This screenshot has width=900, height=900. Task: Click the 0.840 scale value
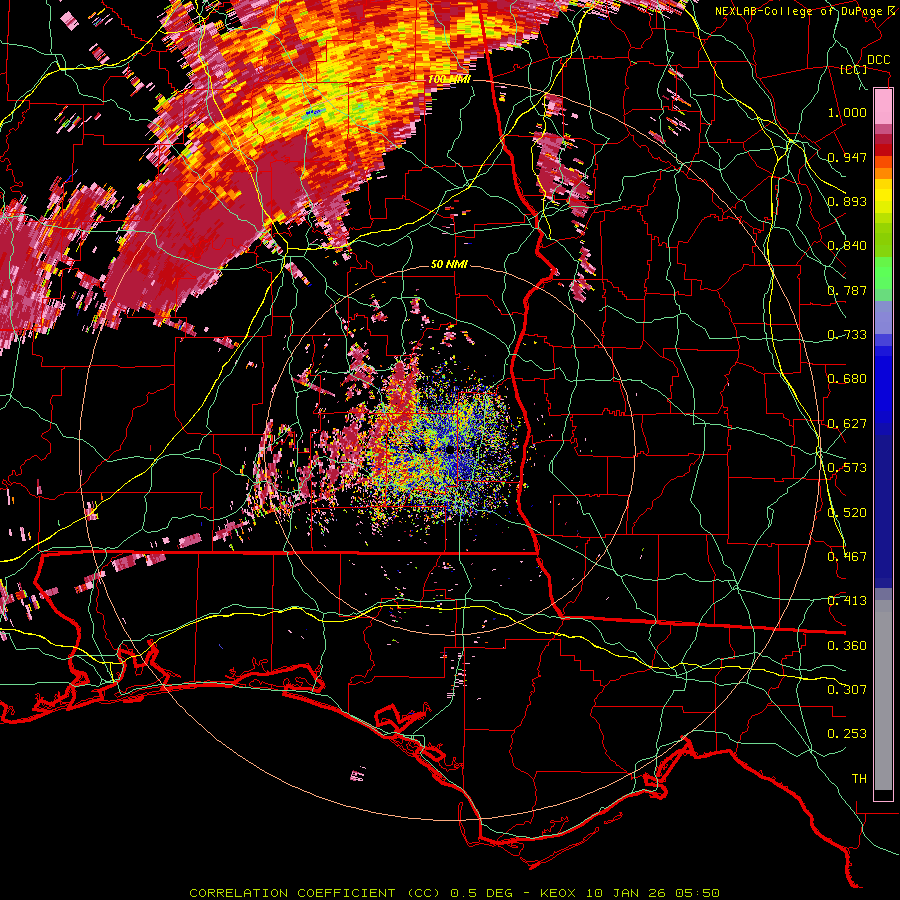tap(847, 246)
